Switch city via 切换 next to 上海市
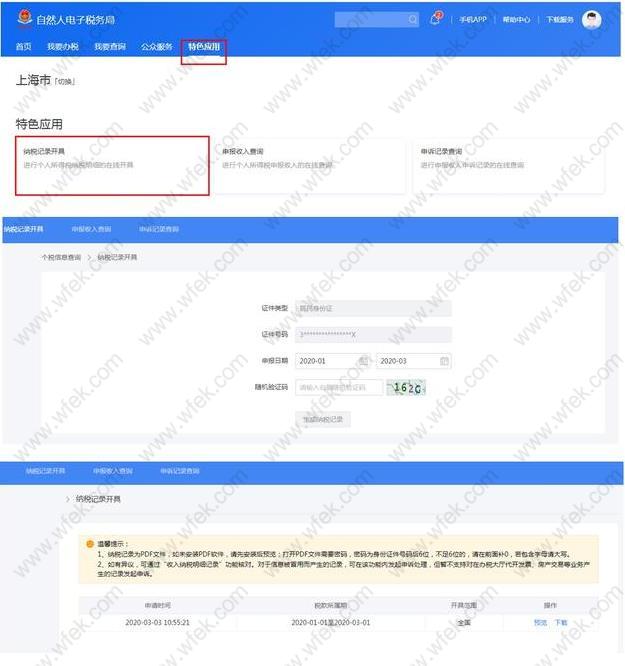The image size is (625, 666). (x=65, y=81)
